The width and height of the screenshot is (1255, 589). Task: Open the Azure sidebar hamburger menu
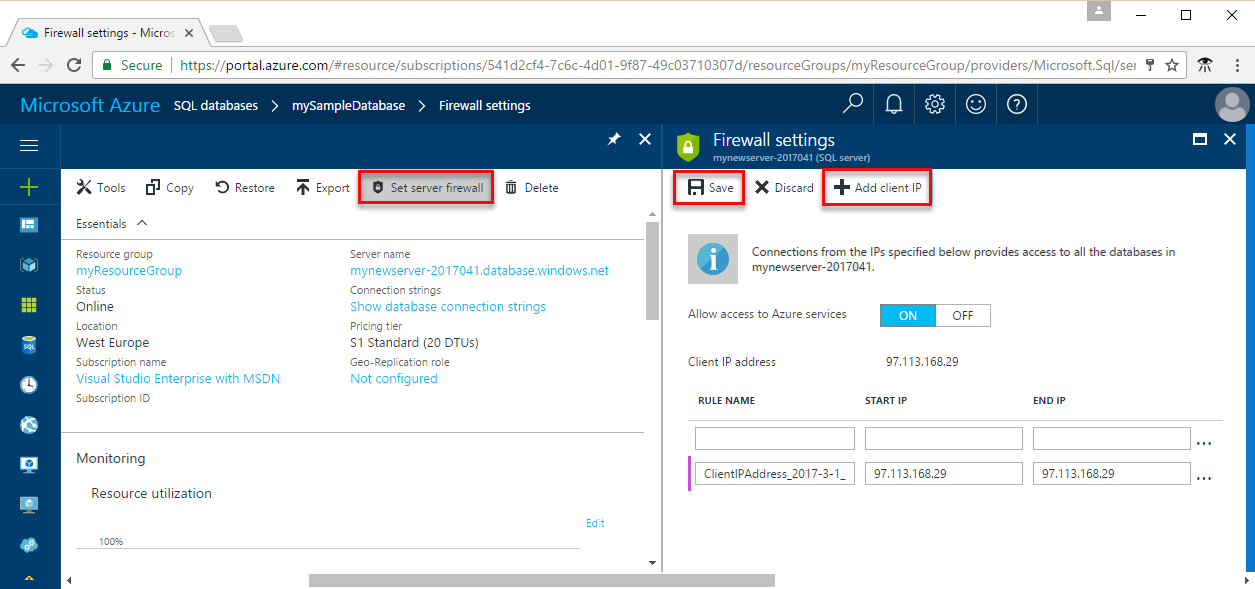point(29,146)
